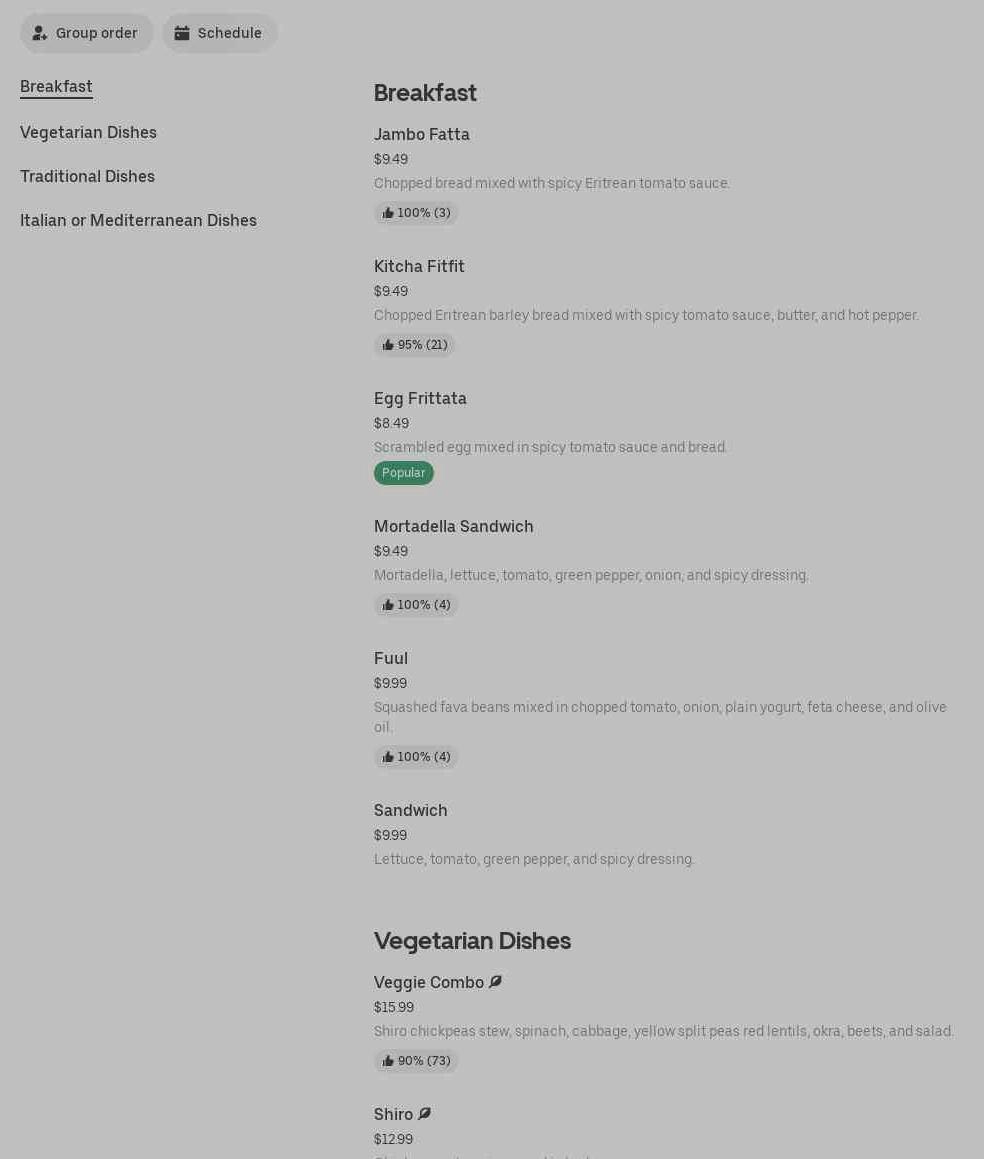This screenshot has height=1159, width=984.
Task: Click the Jambo Fatta thumbs-up rating icon
Action: (x=388, y=213)
